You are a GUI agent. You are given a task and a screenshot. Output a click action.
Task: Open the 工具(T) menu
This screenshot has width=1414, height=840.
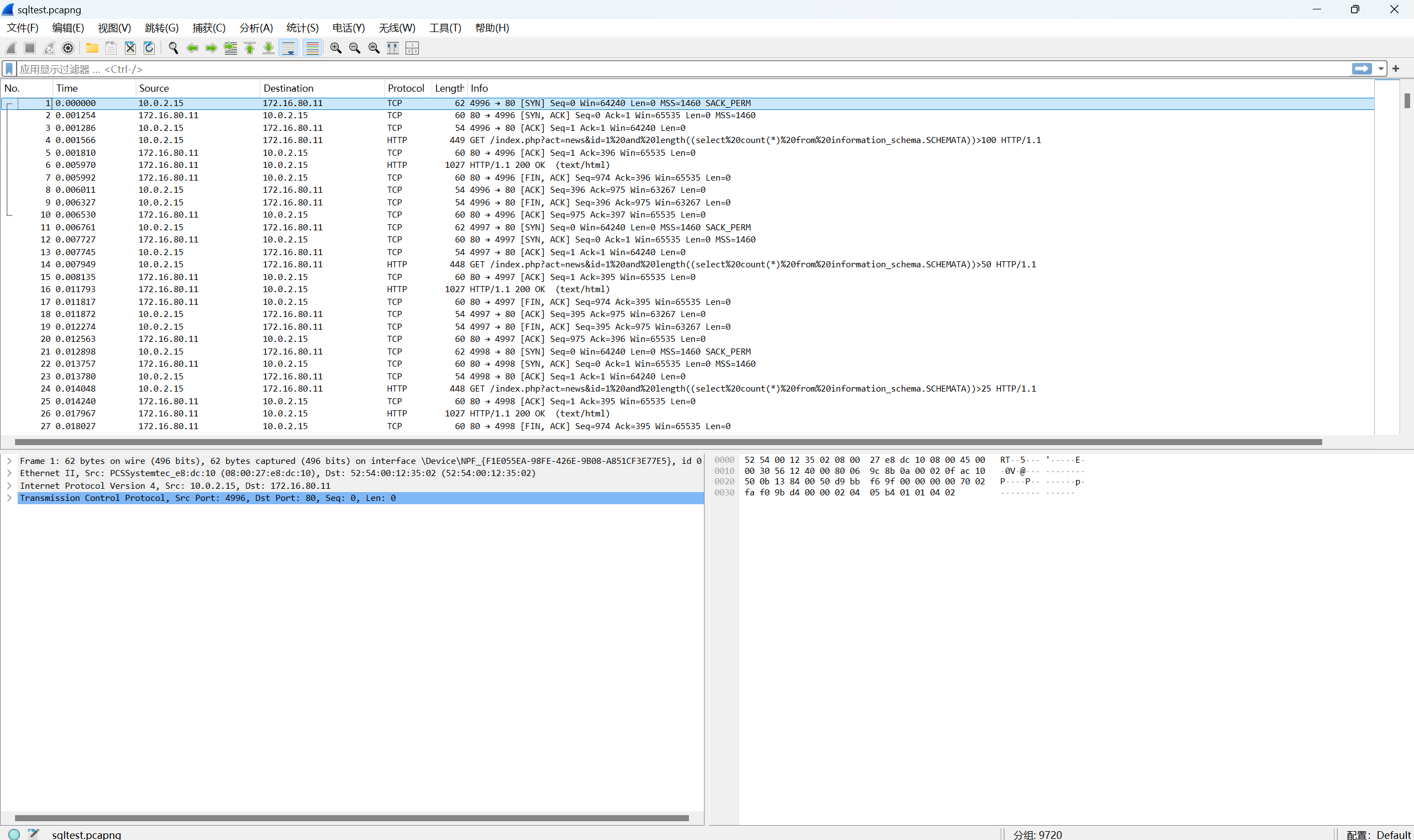445,28
